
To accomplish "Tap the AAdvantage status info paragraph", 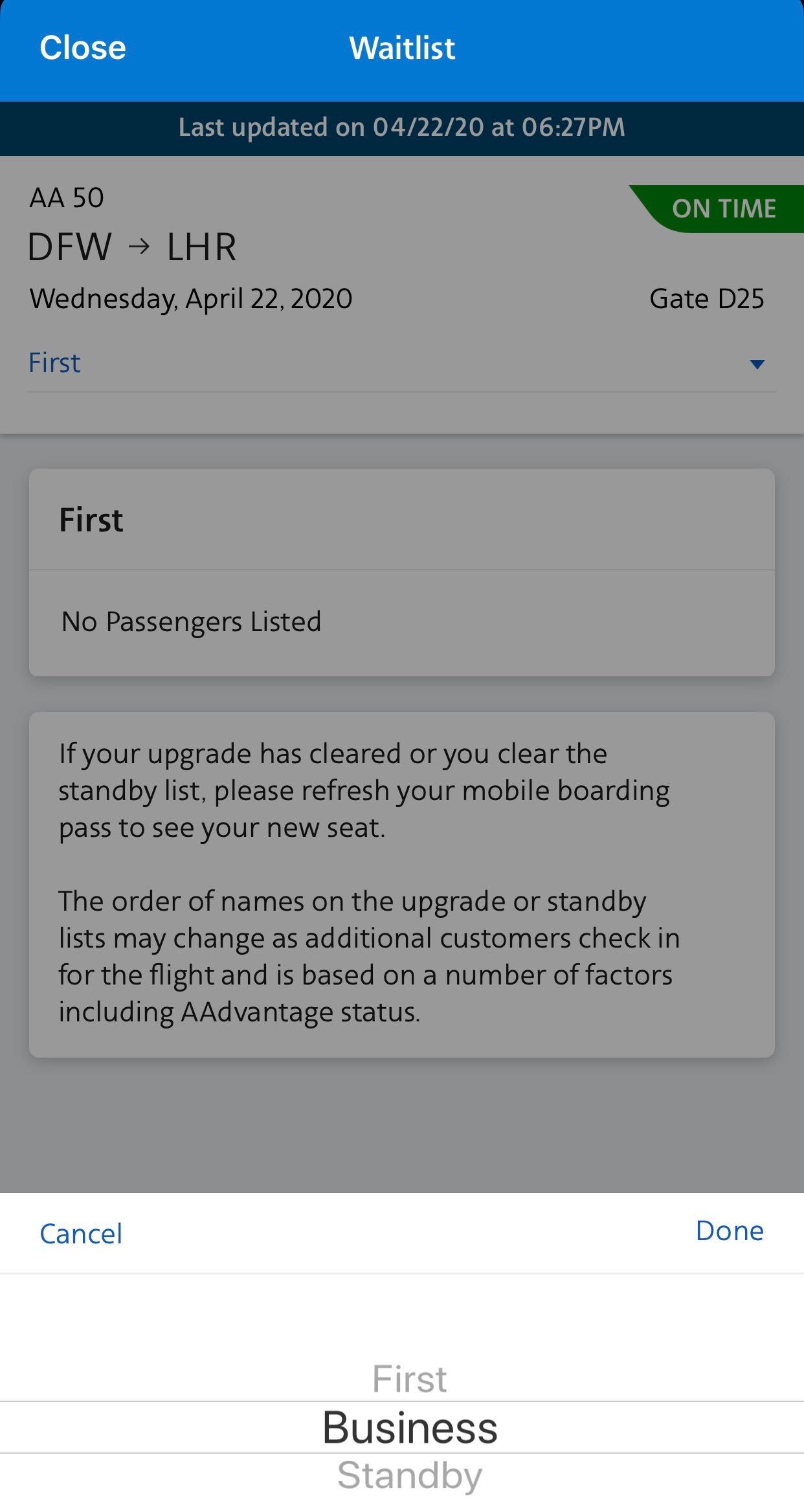I will [369, 956].
